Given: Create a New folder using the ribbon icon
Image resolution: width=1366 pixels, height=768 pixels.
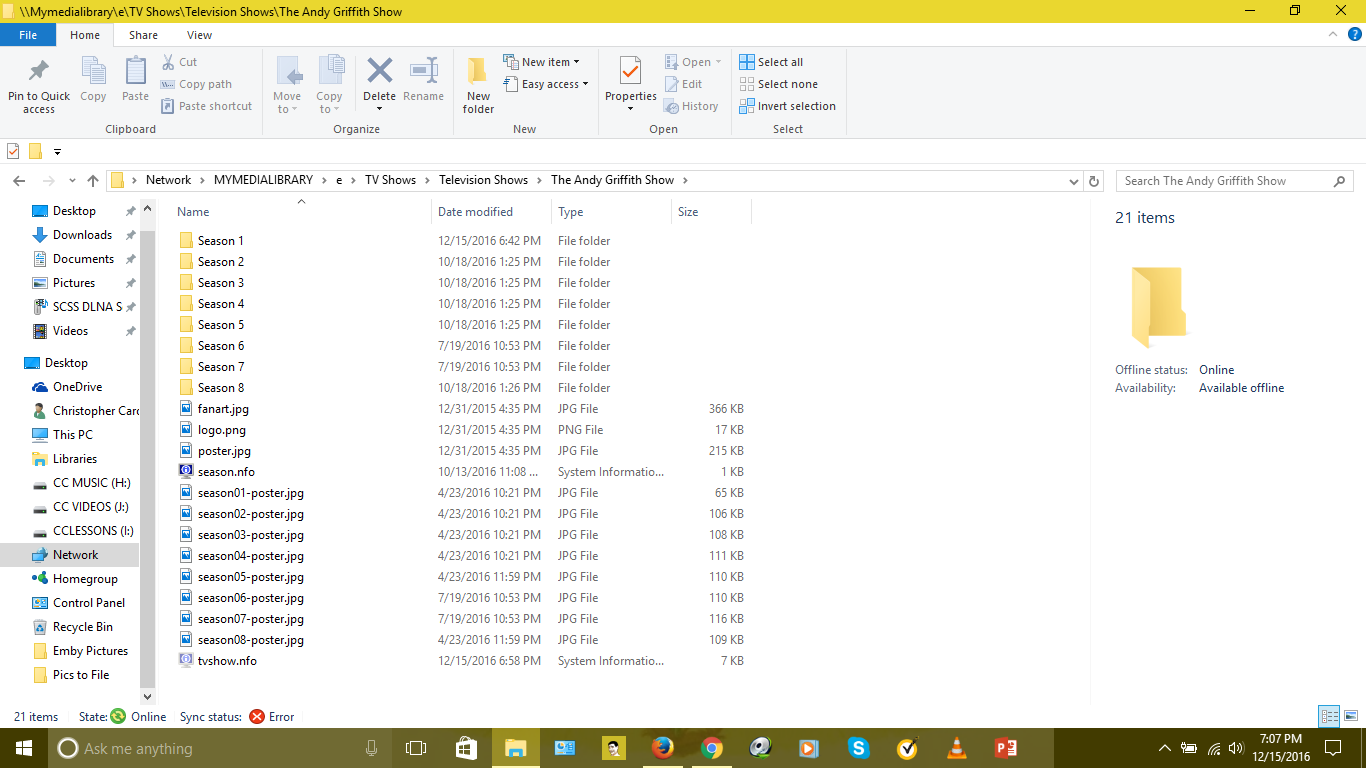Looking at the screenshot, I should point(477,84).
